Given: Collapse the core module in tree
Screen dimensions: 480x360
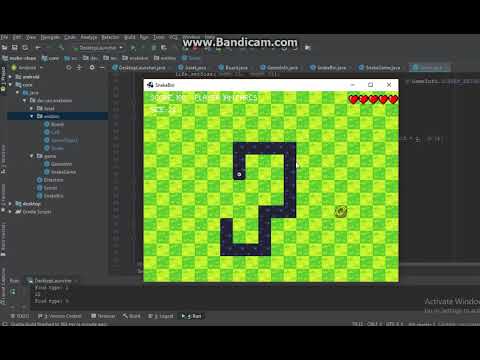Looking at the screenshot, I should 10,85.
